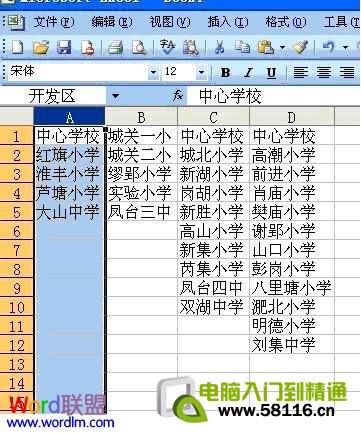Image resolution: width=361 pixels, height=433 pixels.
Task: Click the Research binoculars icon
Action: 191,47
